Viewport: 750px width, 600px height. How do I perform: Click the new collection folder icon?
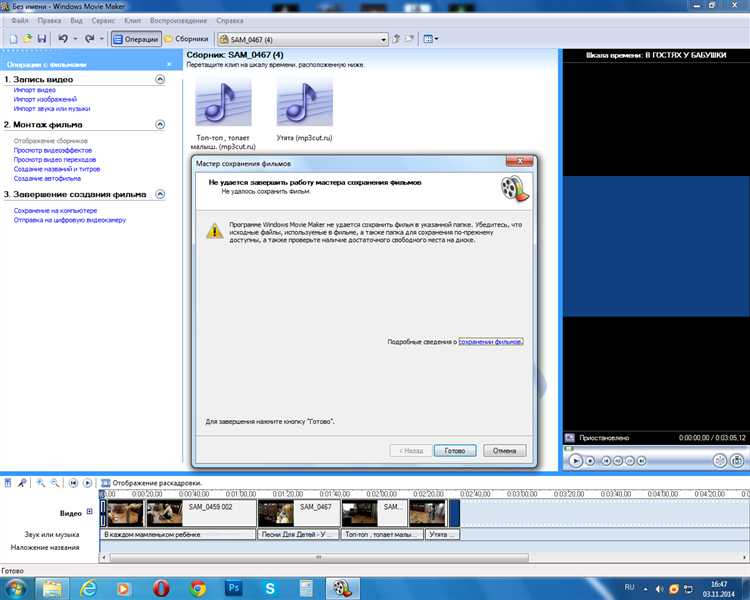tap(409, 39)
